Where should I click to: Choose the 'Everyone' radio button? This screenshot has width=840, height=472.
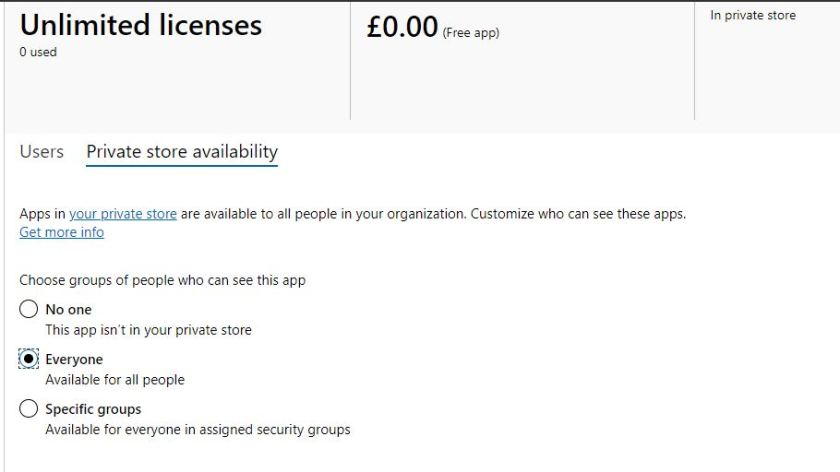click(x=29, y=359)
